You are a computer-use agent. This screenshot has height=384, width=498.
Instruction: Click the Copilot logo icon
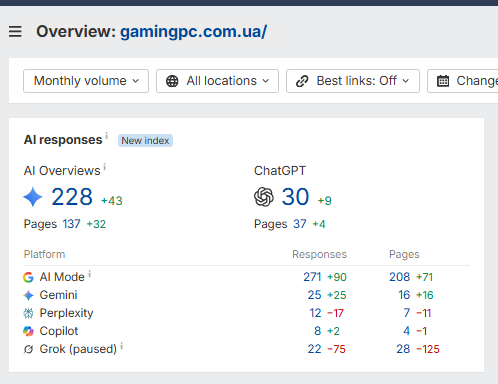tap(28, 331)
